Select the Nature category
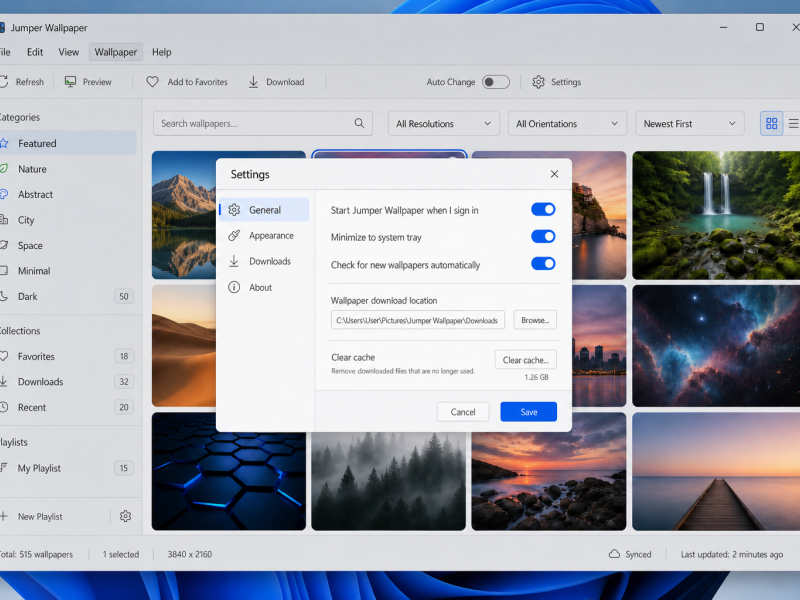Image resolution: width=800 pixels, height=600 pixels. point(68,169)
